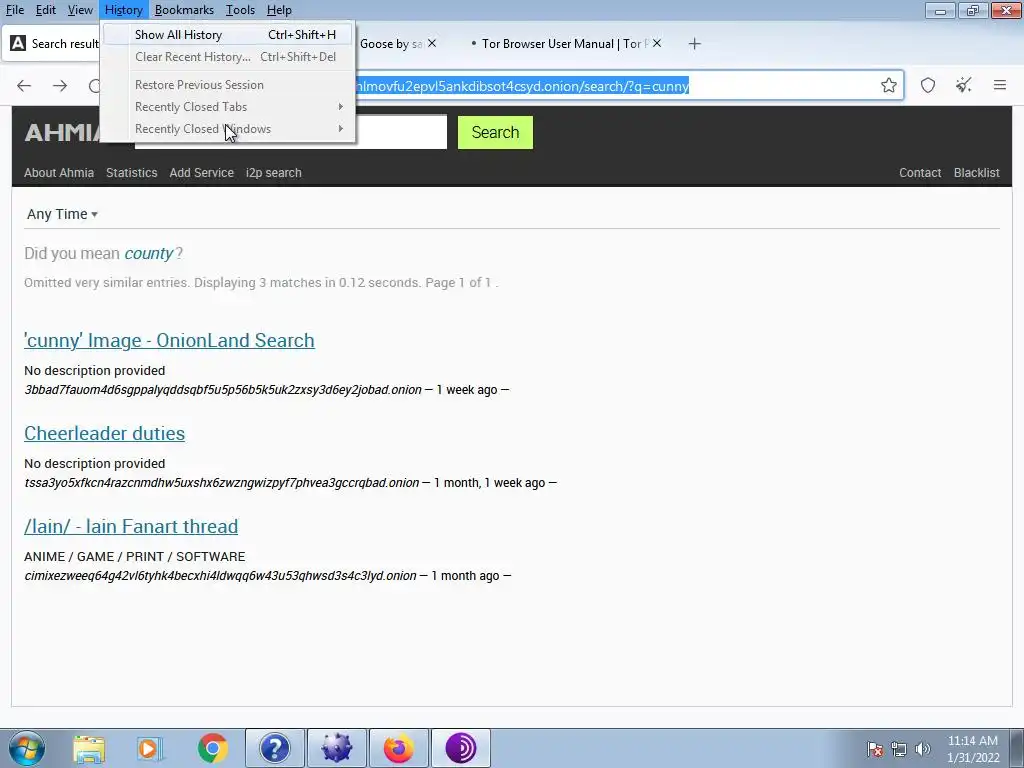Choose Restore Previous Session
This screenshot has width=1024, height=768.
pos(228,85)
